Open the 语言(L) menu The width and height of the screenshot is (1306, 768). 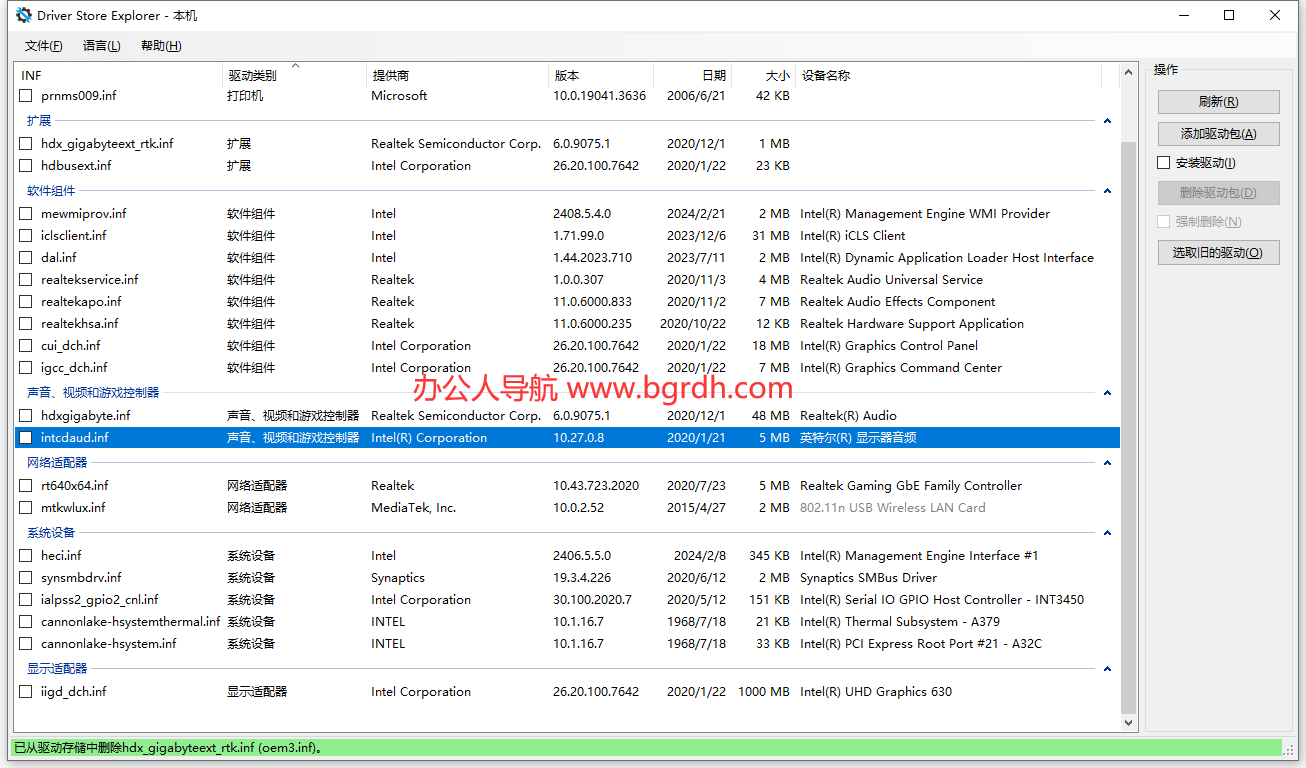(x=101, y=46)
